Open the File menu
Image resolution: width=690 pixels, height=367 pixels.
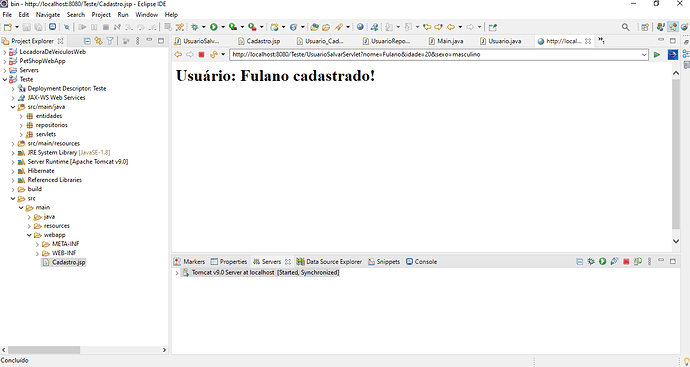7,15
